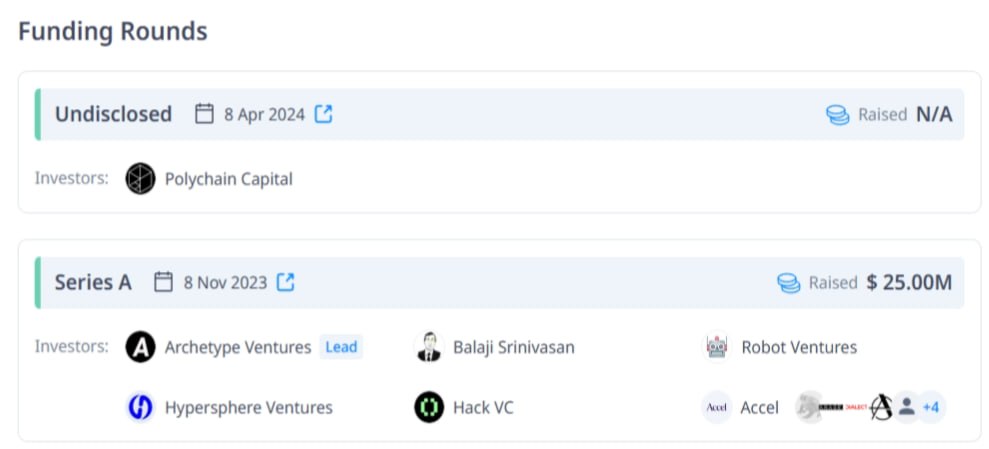
Task: Open Archetype Ventures investor page
Action: pyautogui.click(x=238, y=347)
